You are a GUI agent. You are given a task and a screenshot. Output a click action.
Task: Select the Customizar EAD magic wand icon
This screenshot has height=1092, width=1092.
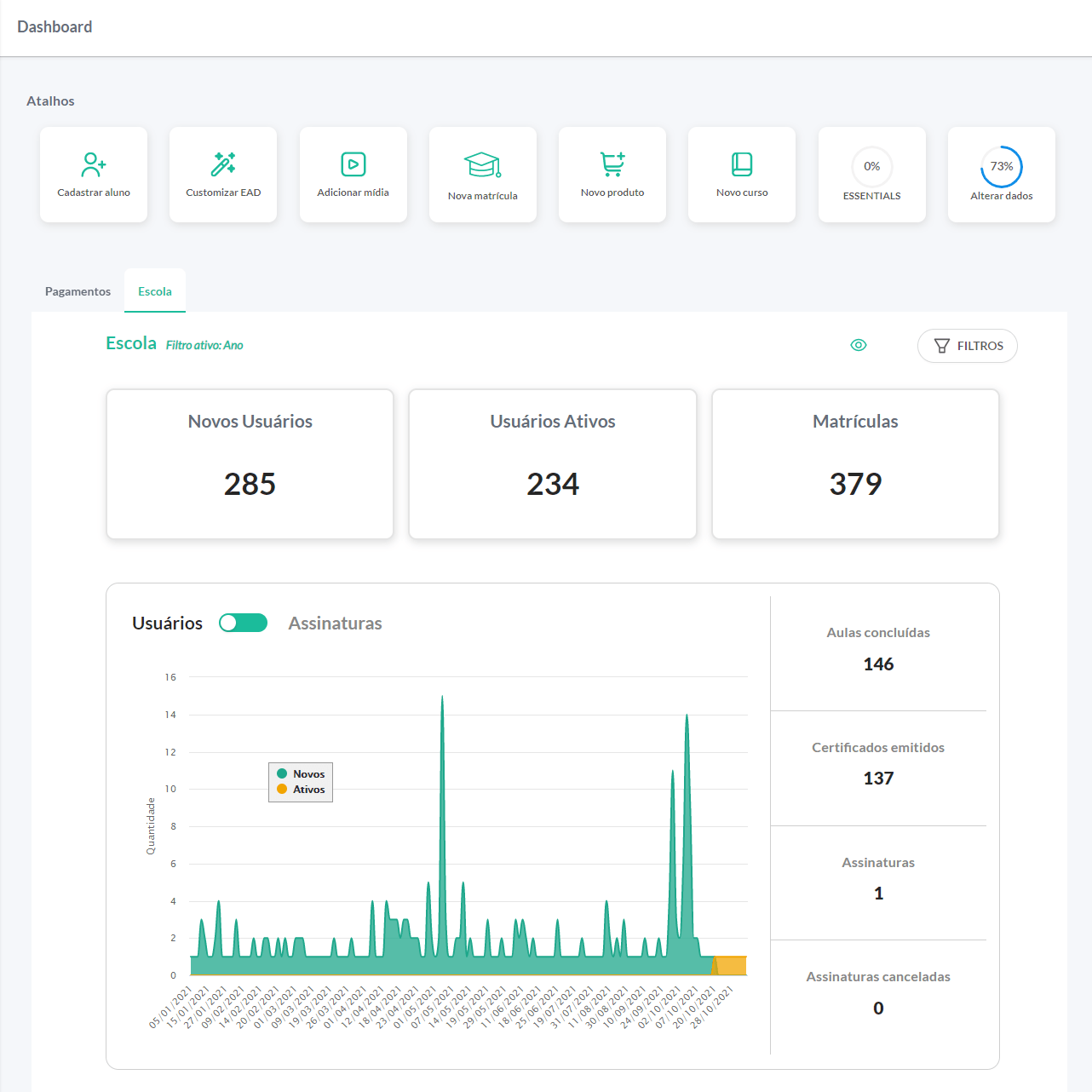point(223,163)
